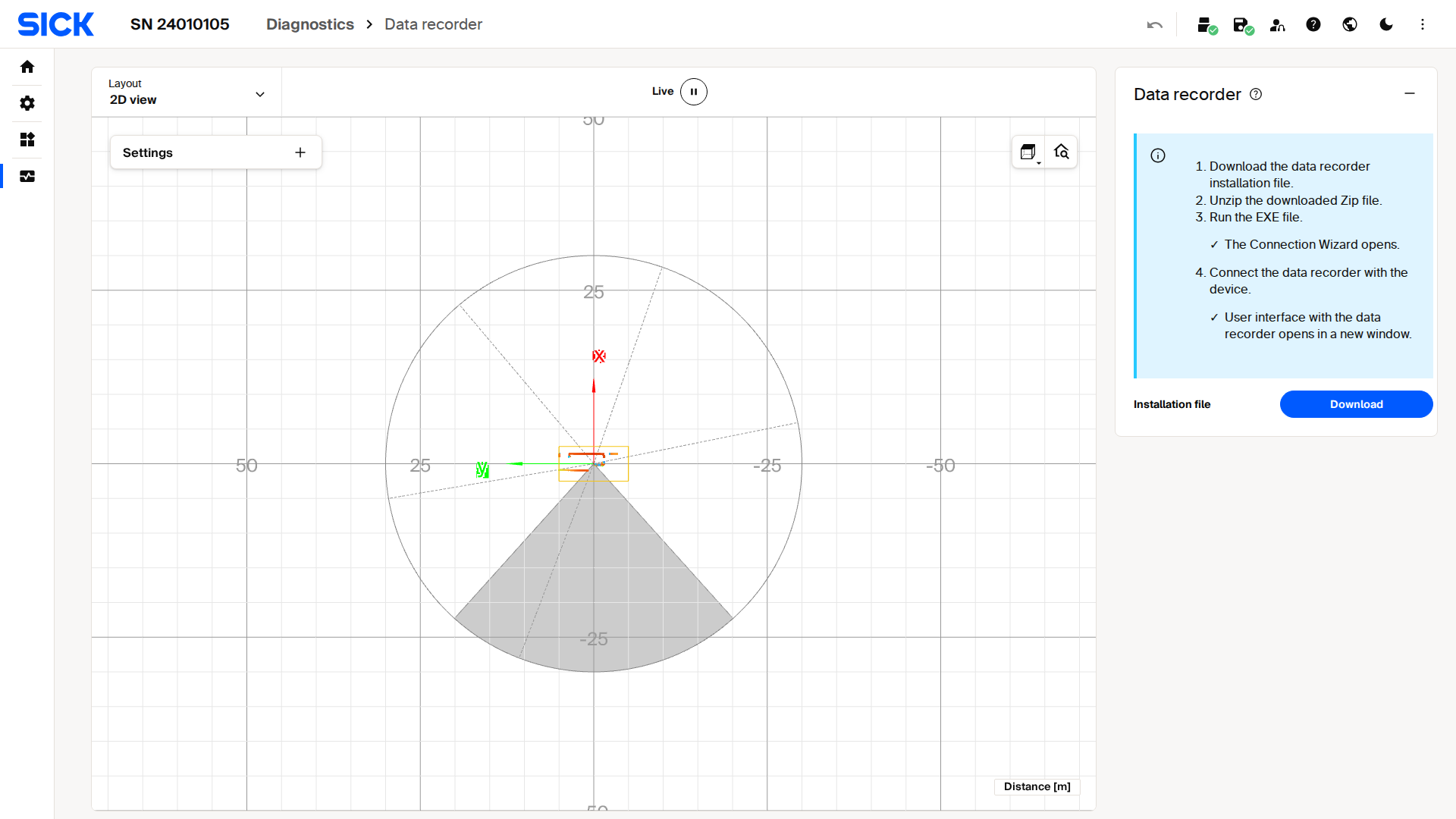
Task: Open the user login icon
Action: tap(1278, 25)
